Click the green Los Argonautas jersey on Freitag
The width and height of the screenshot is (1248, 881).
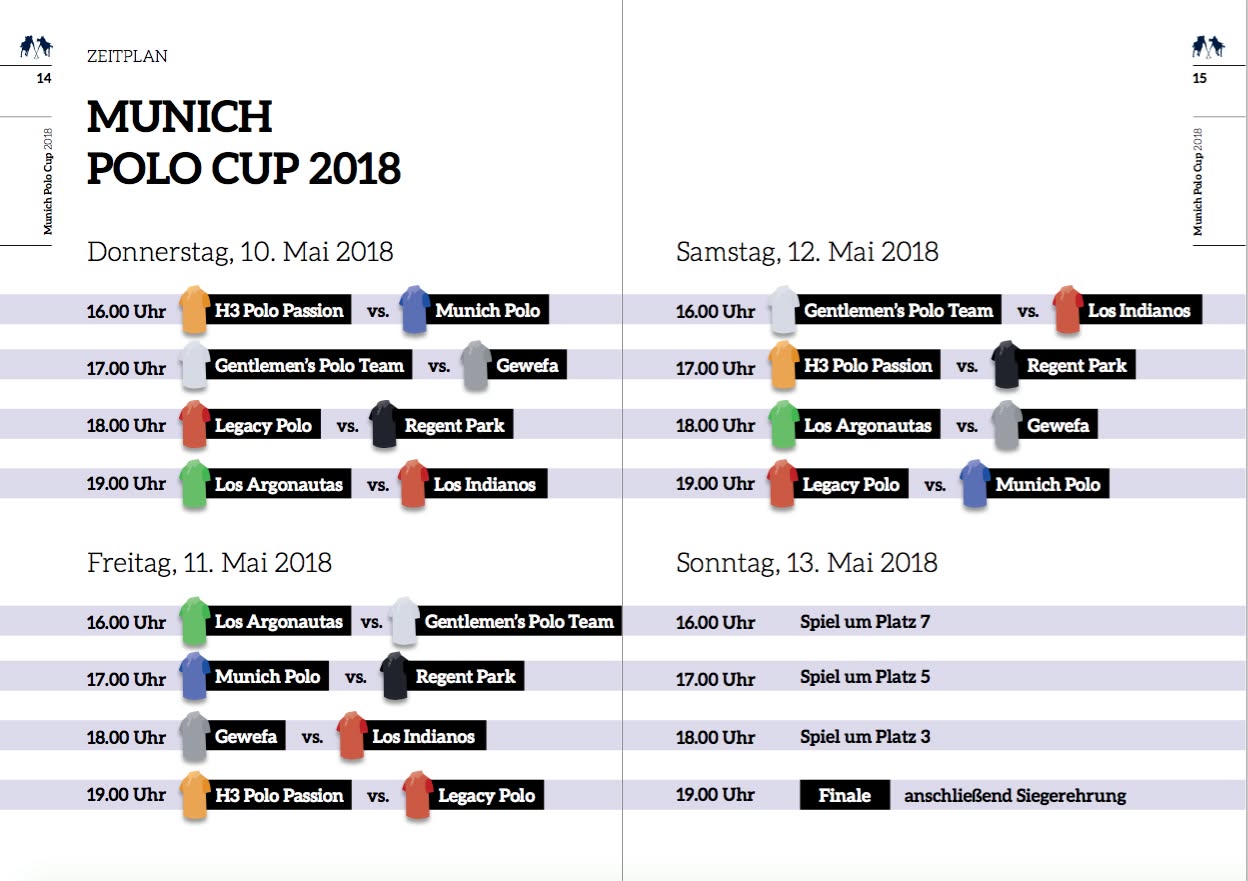(194, 621)
